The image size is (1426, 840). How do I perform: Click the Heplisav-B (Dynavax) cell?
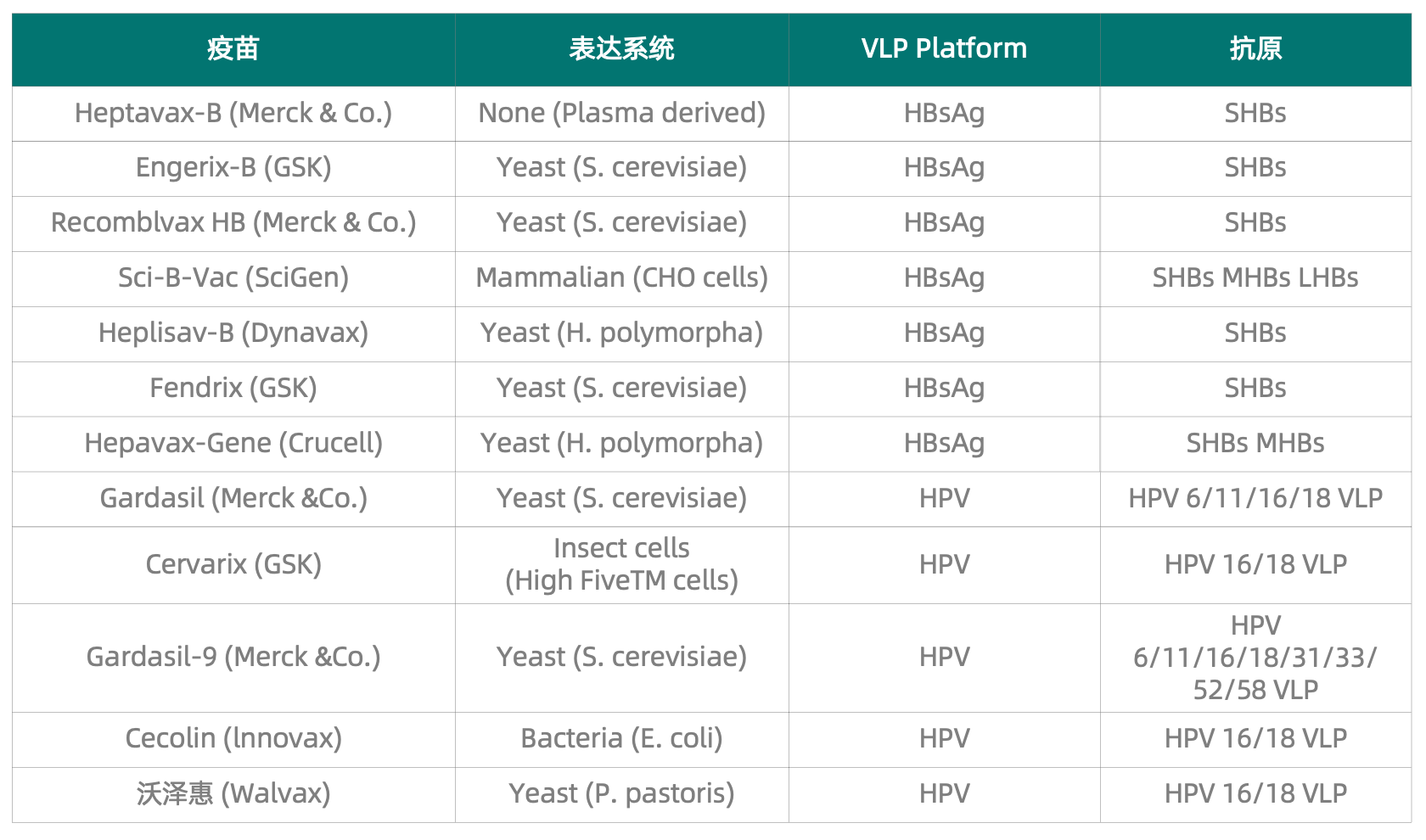[233, 333]
